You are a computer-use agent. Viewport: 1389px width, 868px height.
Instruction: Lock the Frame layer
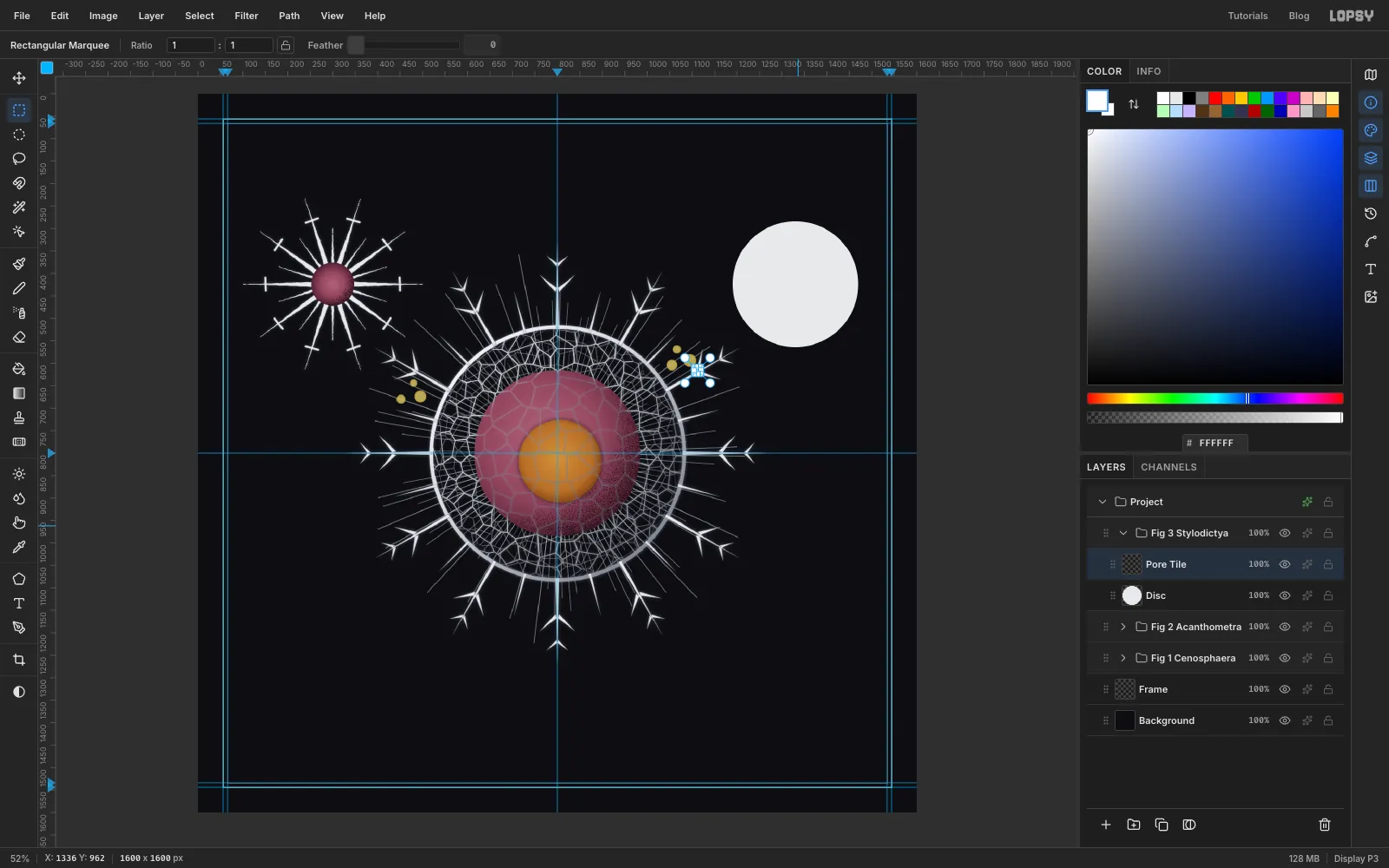click(x=1328, y=689)
